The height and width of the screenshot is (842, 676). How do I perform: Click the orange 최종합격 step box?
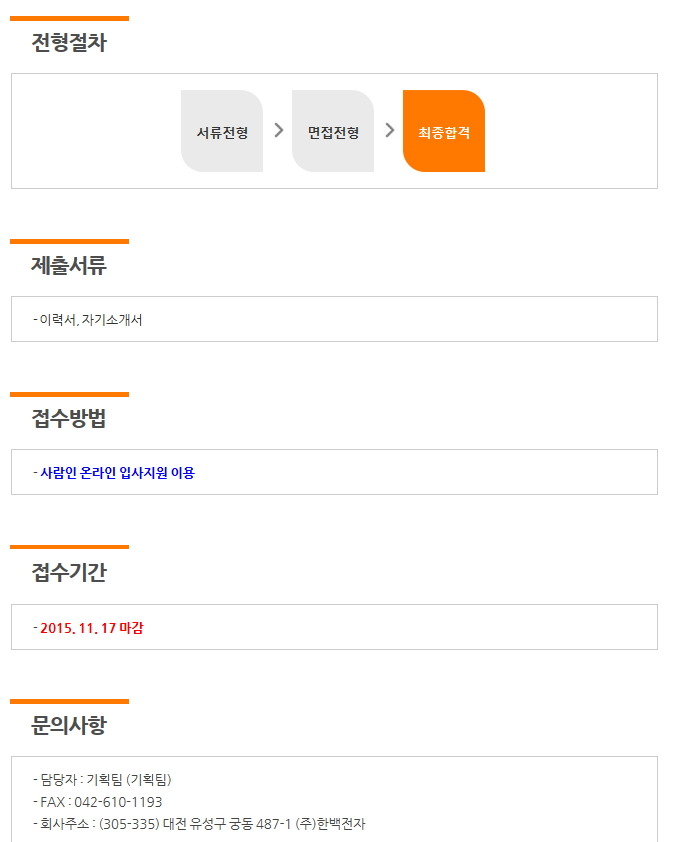coord(444,131)
